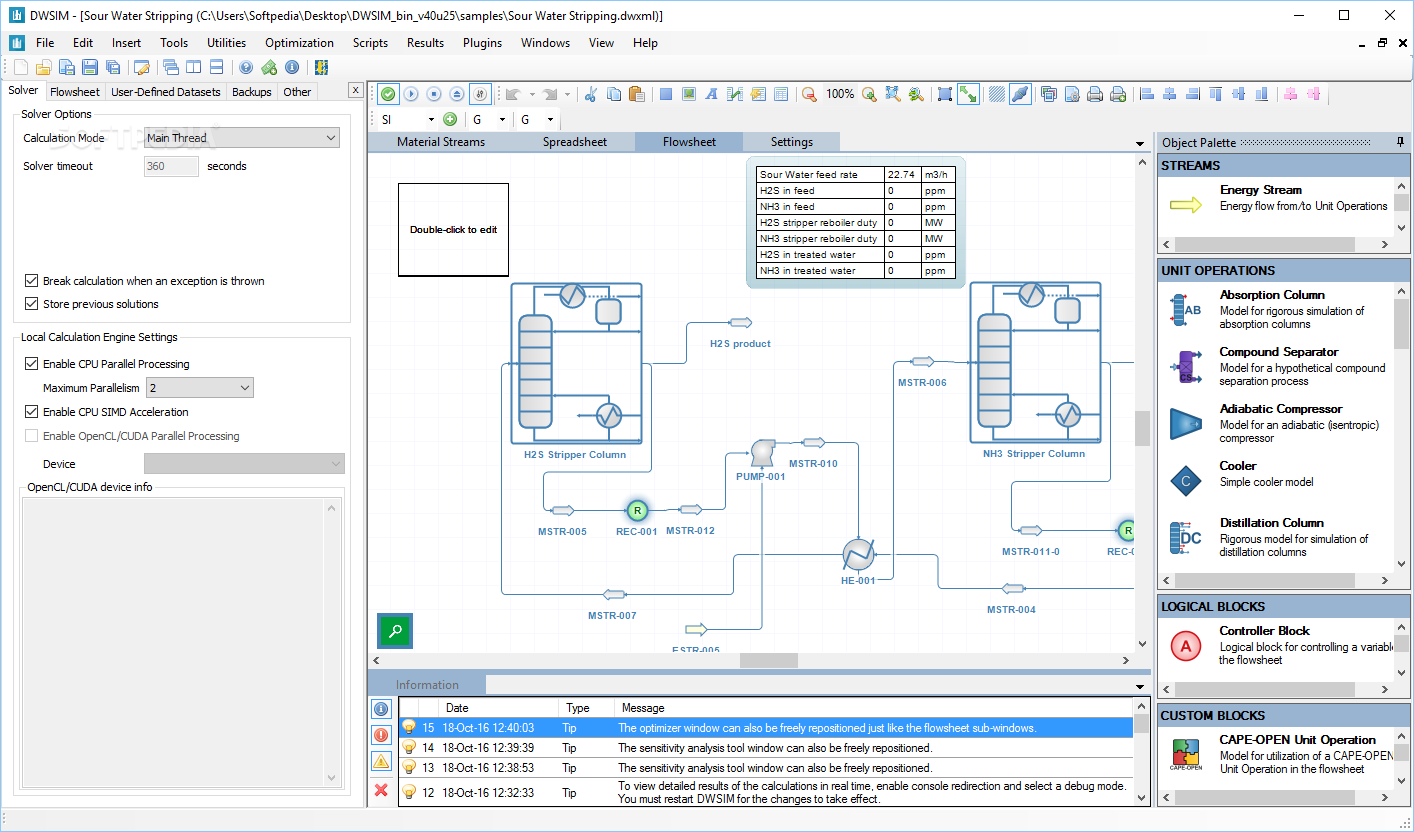Open the undo history dropdown arrow
The width and height of the screenshot is (1414, 832).
(532, 94)
